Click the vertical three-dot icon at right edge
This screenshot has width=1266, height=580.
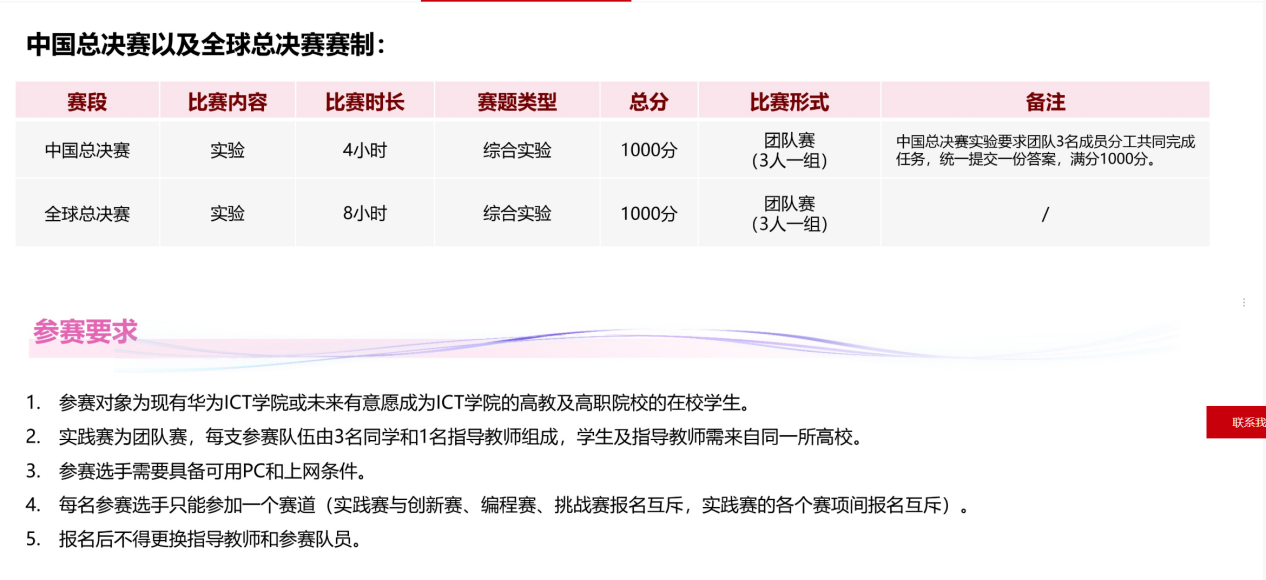pos(1244,302)
